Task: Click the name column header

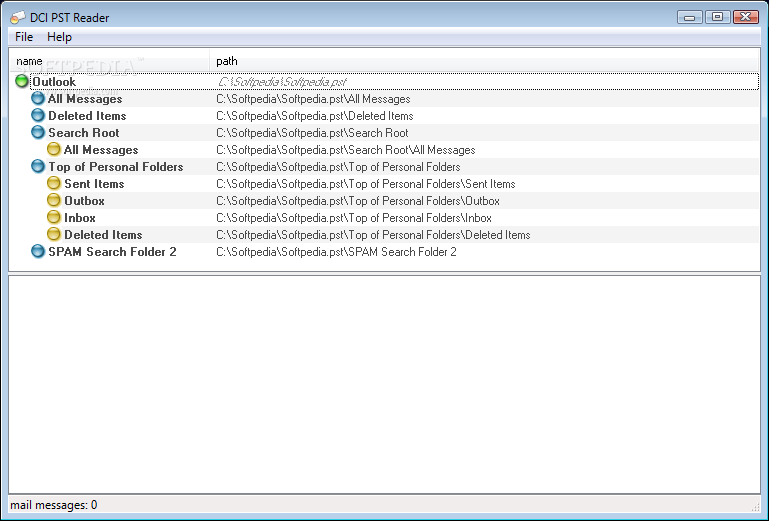Action: (110, 61)
